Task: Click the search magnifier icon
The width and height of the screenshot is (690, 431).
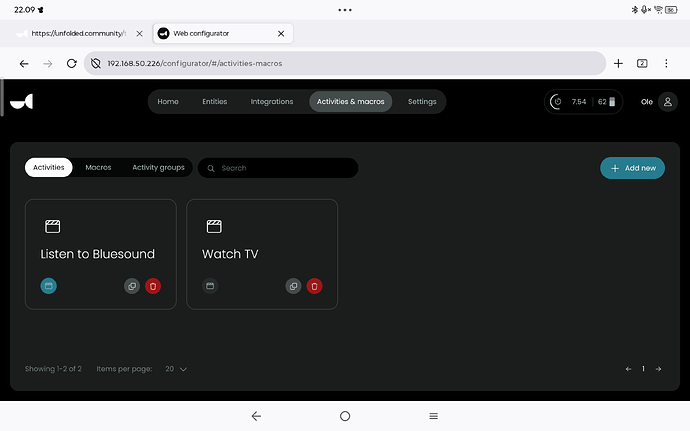Action: 211,168
